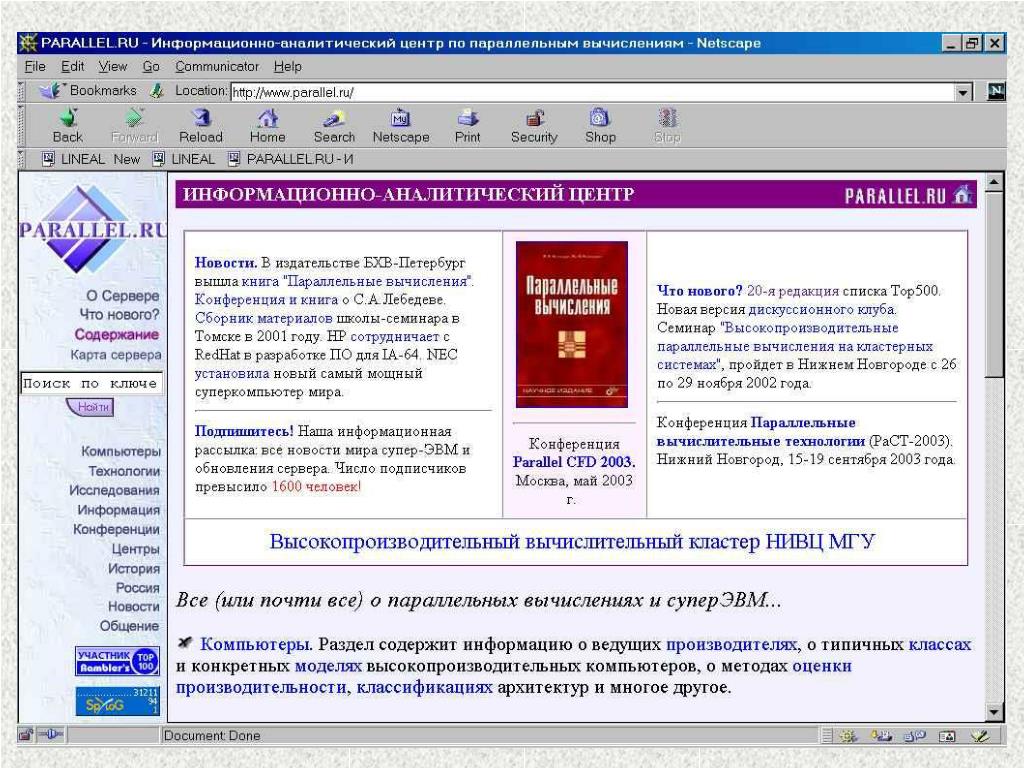Open the View menu
This screenshot has height=768, width=1024.
tap(113, 67)
